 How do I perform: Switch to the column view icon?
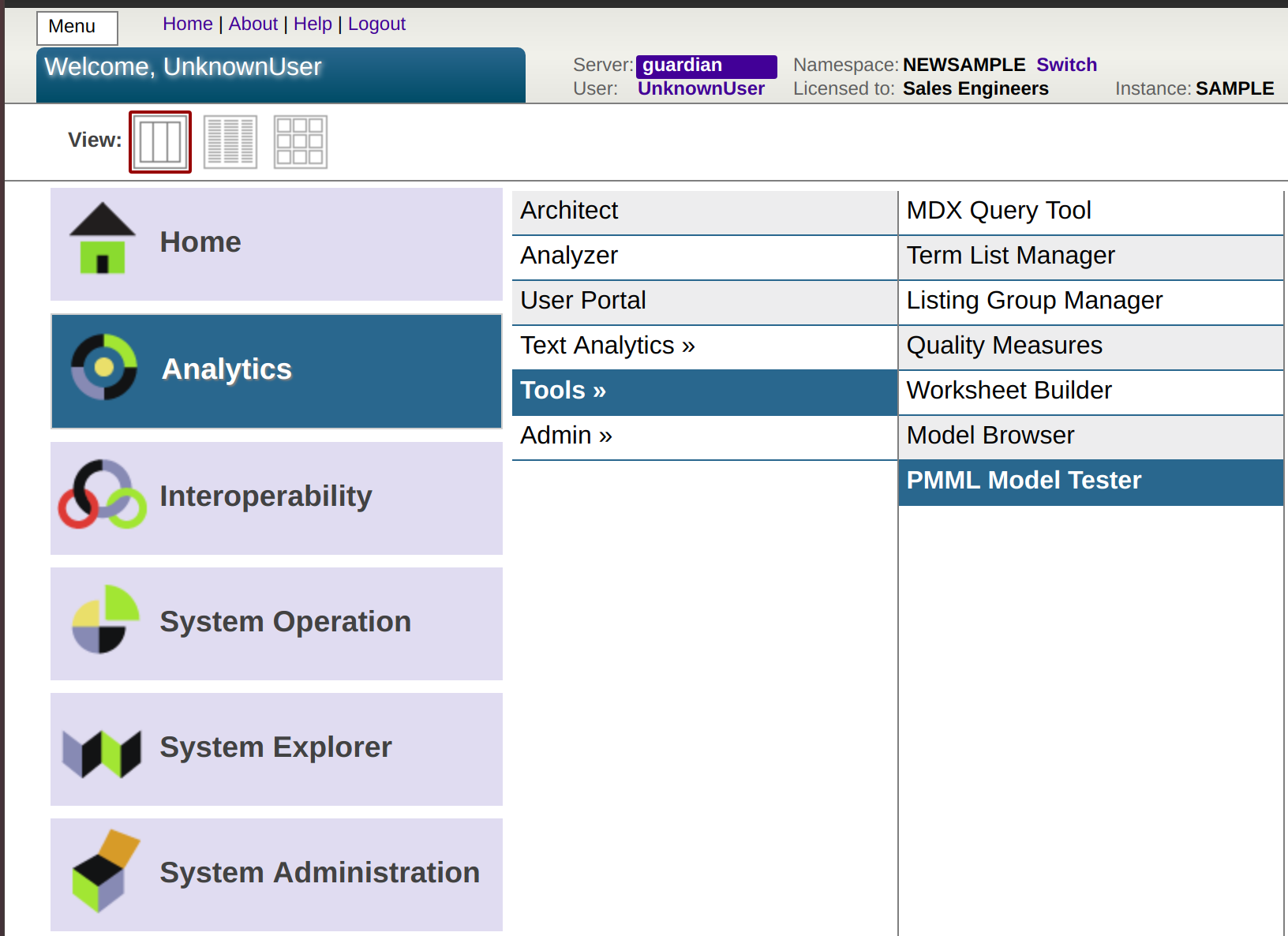[x=160, y=142]
